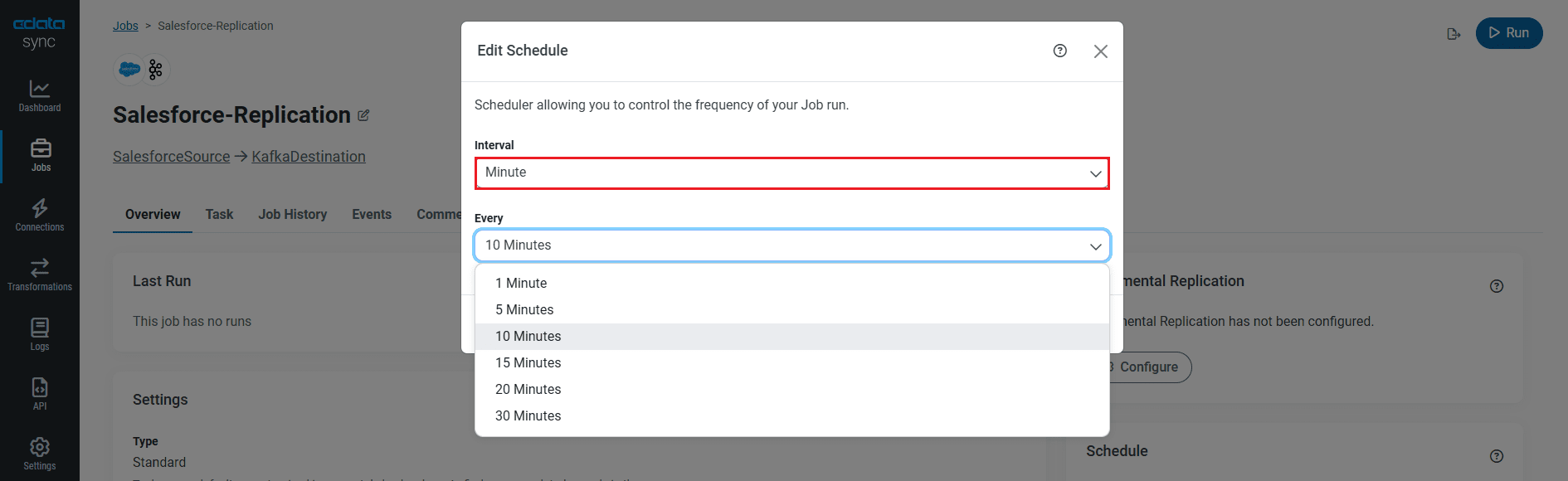The height and width of the screenshot is (481, 1568).
Task: Collapse the Every dropdown field
Action: 791,245
